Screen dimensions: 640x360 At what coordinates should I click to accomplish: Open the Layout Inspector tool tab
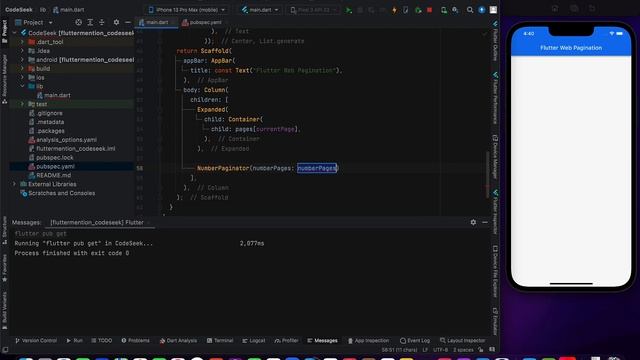(462, 340)
